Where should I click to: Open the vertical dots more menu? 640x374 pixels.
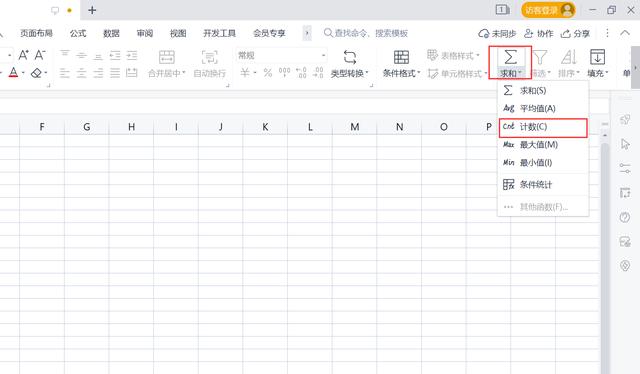pyautogui.click(x=607, y=33)
